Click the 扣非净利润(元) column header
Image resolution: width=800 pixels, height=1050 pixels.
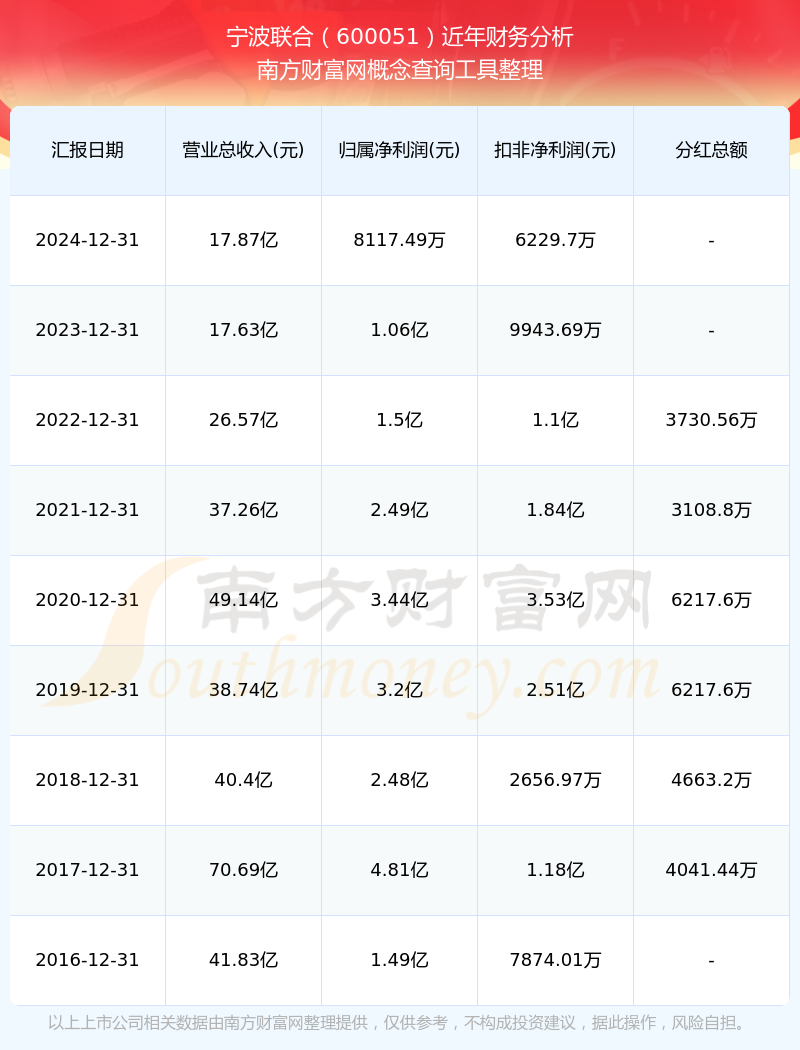(x=556, y=150)
